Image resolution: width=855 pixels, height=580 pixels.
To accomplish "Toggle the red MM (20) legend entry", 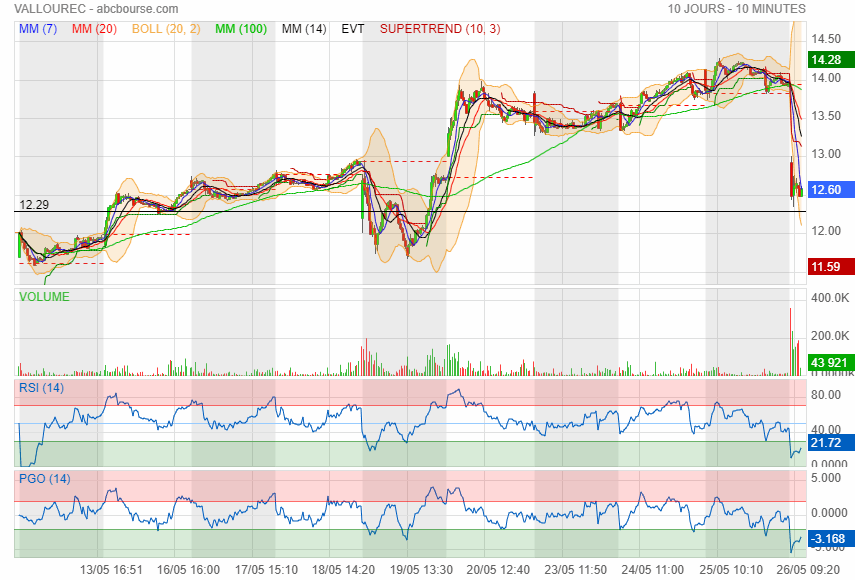I will pyautogui.click(x=95, y=29).
